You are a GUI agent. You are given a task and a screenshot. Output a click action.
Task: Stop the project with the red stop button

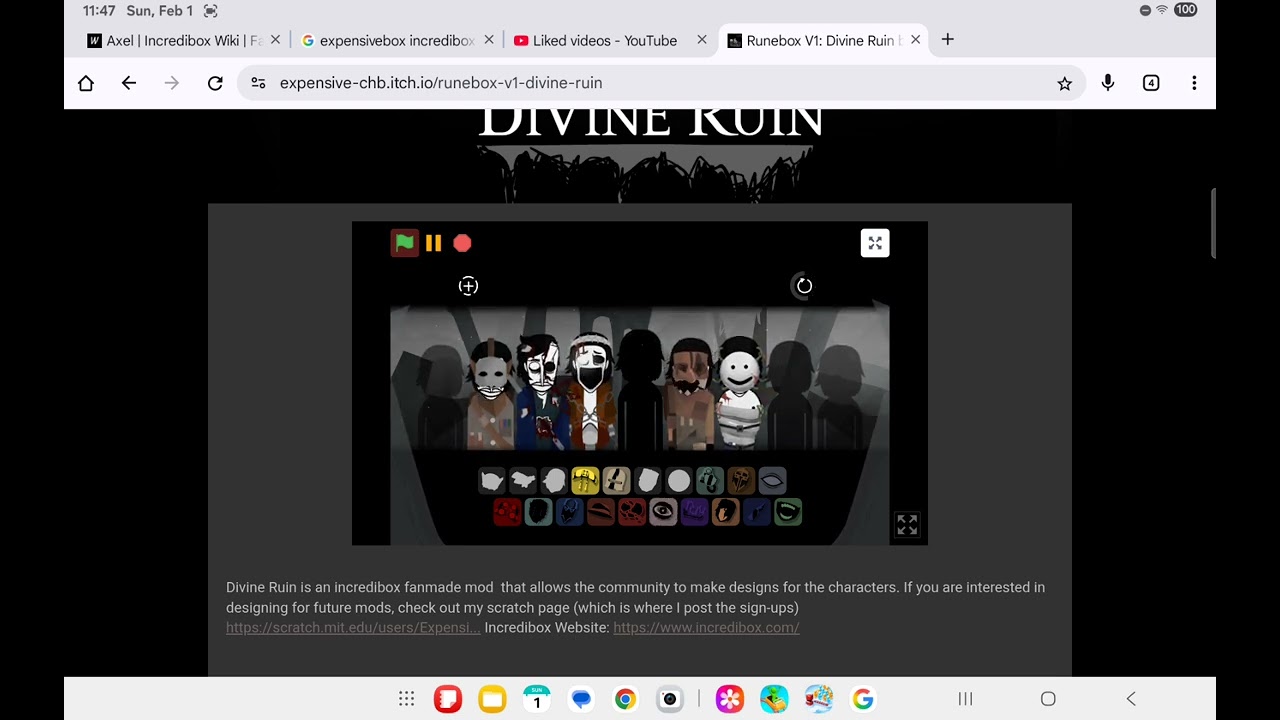point(462,243)
